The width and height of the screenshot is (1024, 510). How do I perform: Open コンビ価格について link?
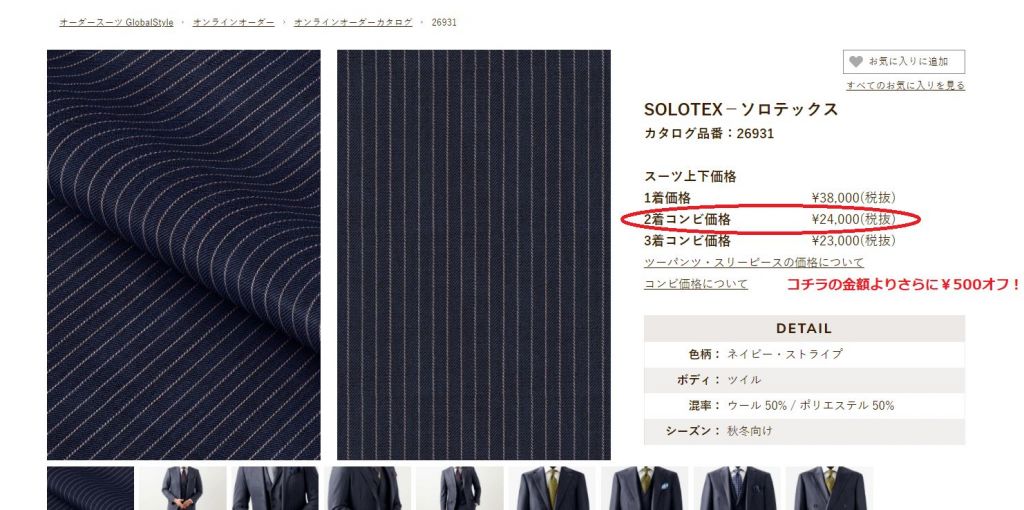(696, 284)
